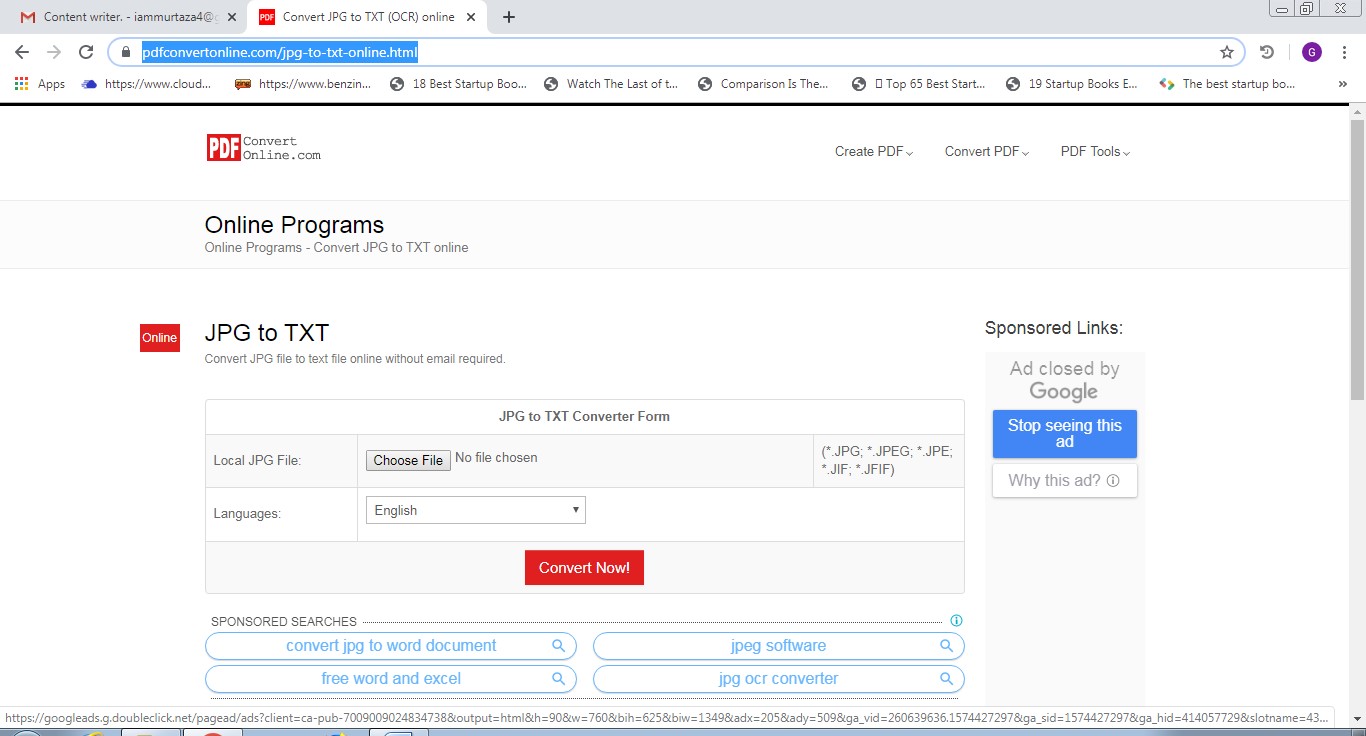The image size is (1366, 736).
Task: Open the Watch The Last of bookmark
Action: pyautogui.click(x=611, y=84)
